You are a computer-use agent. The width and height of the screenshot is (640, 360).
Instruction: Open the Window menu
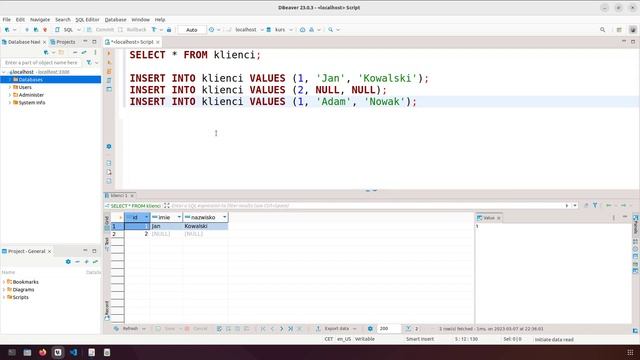[x=140, y=20]
